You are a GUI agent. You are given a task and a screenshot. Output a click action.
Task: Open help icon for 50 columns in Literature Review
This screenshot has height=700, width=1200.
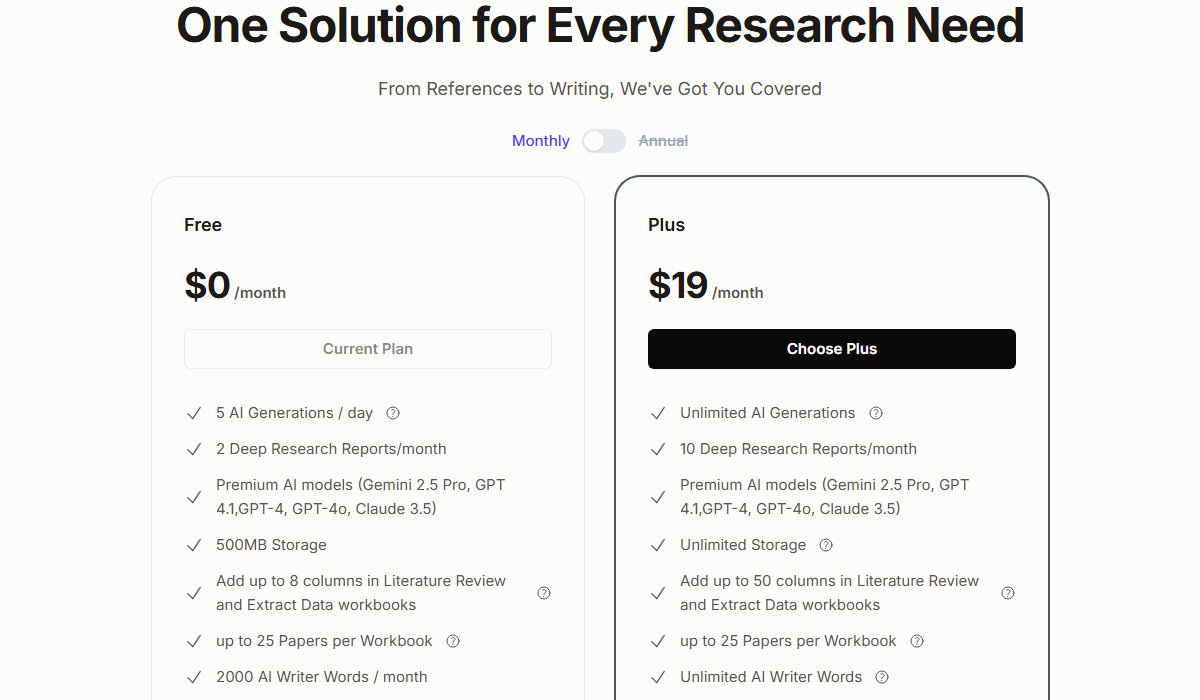click(1008, 593)
